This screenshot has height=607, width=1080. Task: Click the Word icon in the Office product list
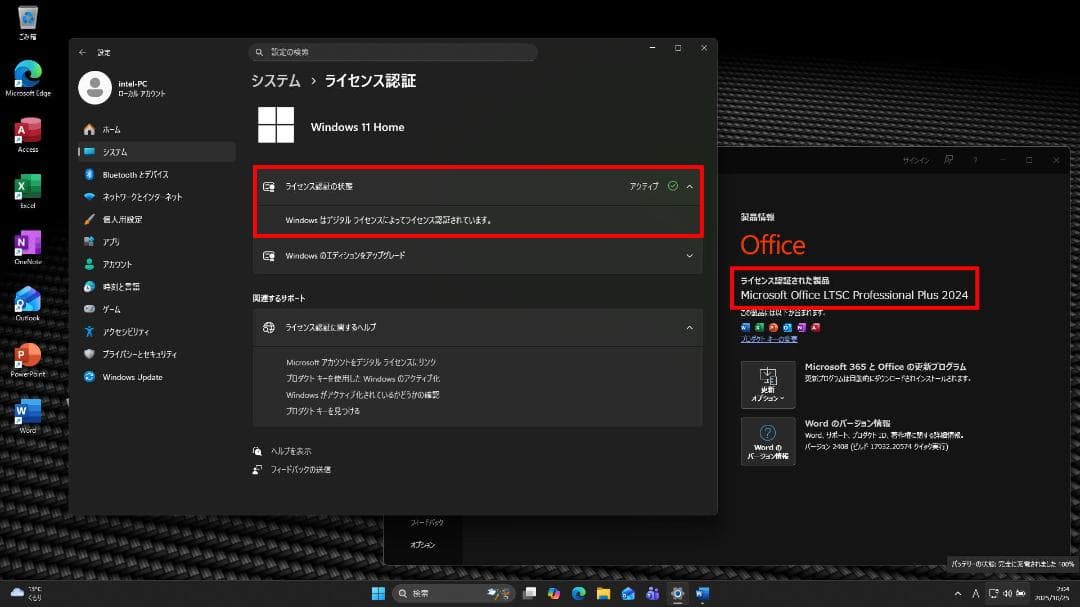(x=745, y=327)
